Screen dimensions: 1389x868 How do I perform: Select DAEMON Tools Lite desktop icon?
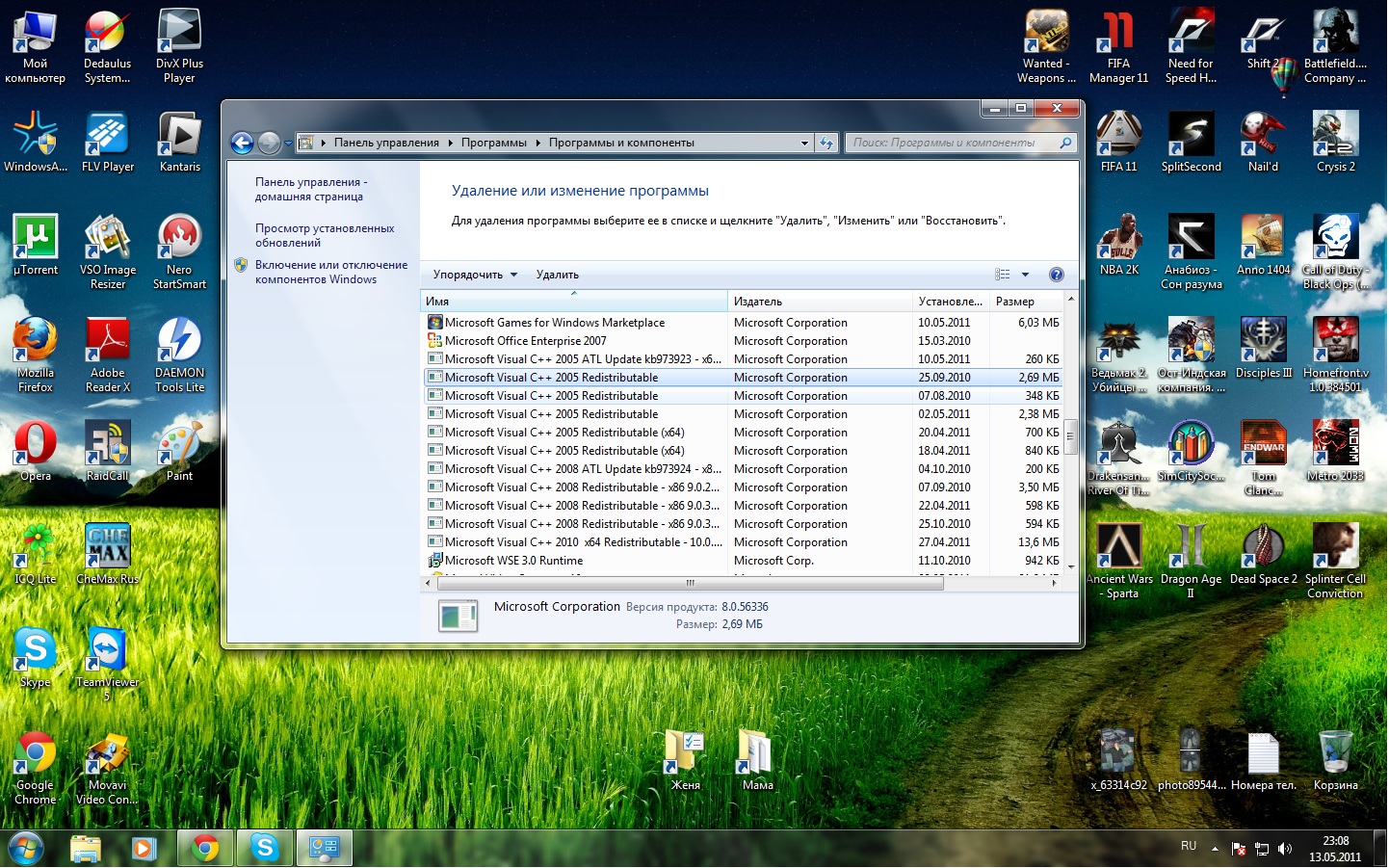[180, 355]
